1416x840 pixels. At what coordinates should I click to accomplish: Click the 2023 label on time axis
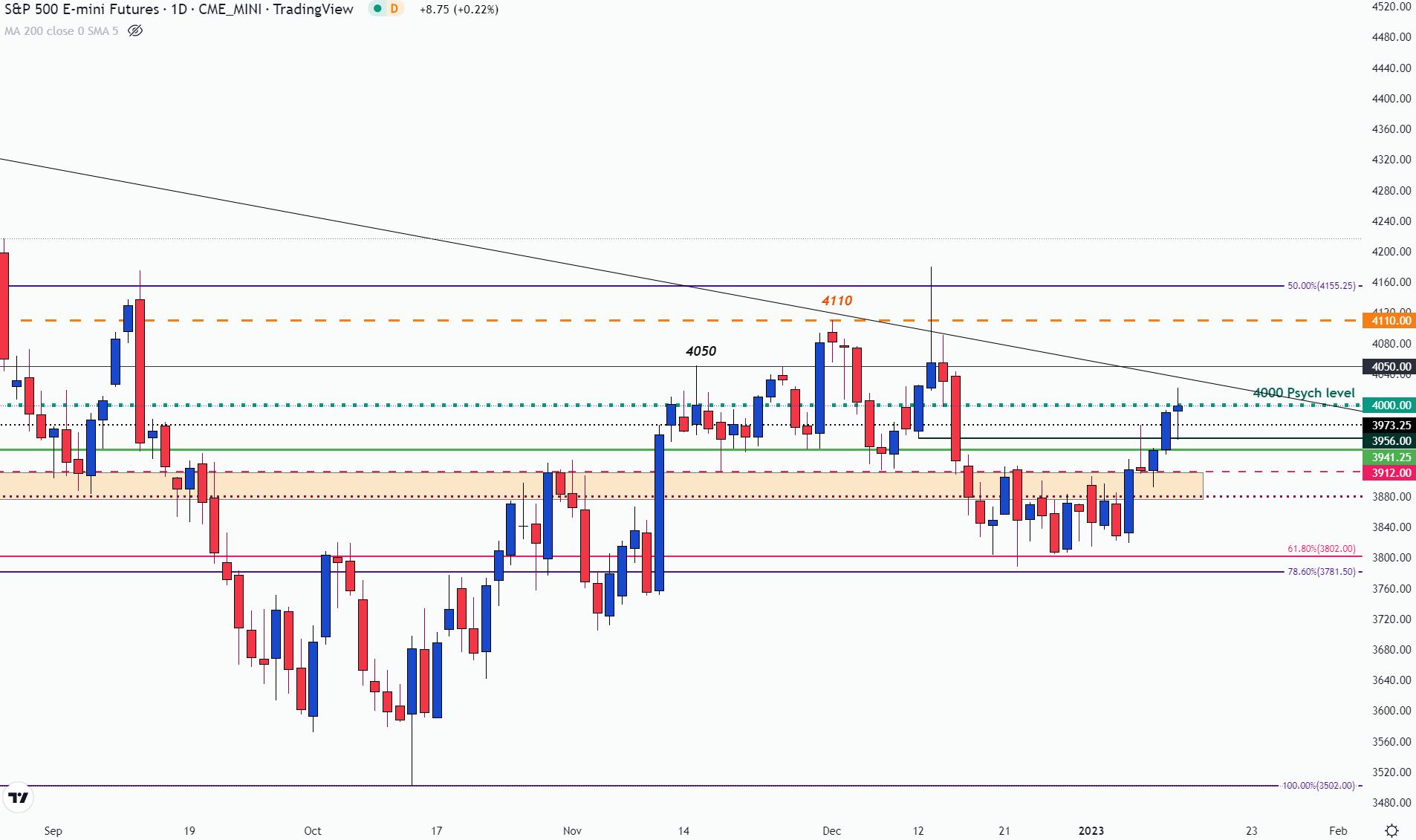click(1091, 831)
